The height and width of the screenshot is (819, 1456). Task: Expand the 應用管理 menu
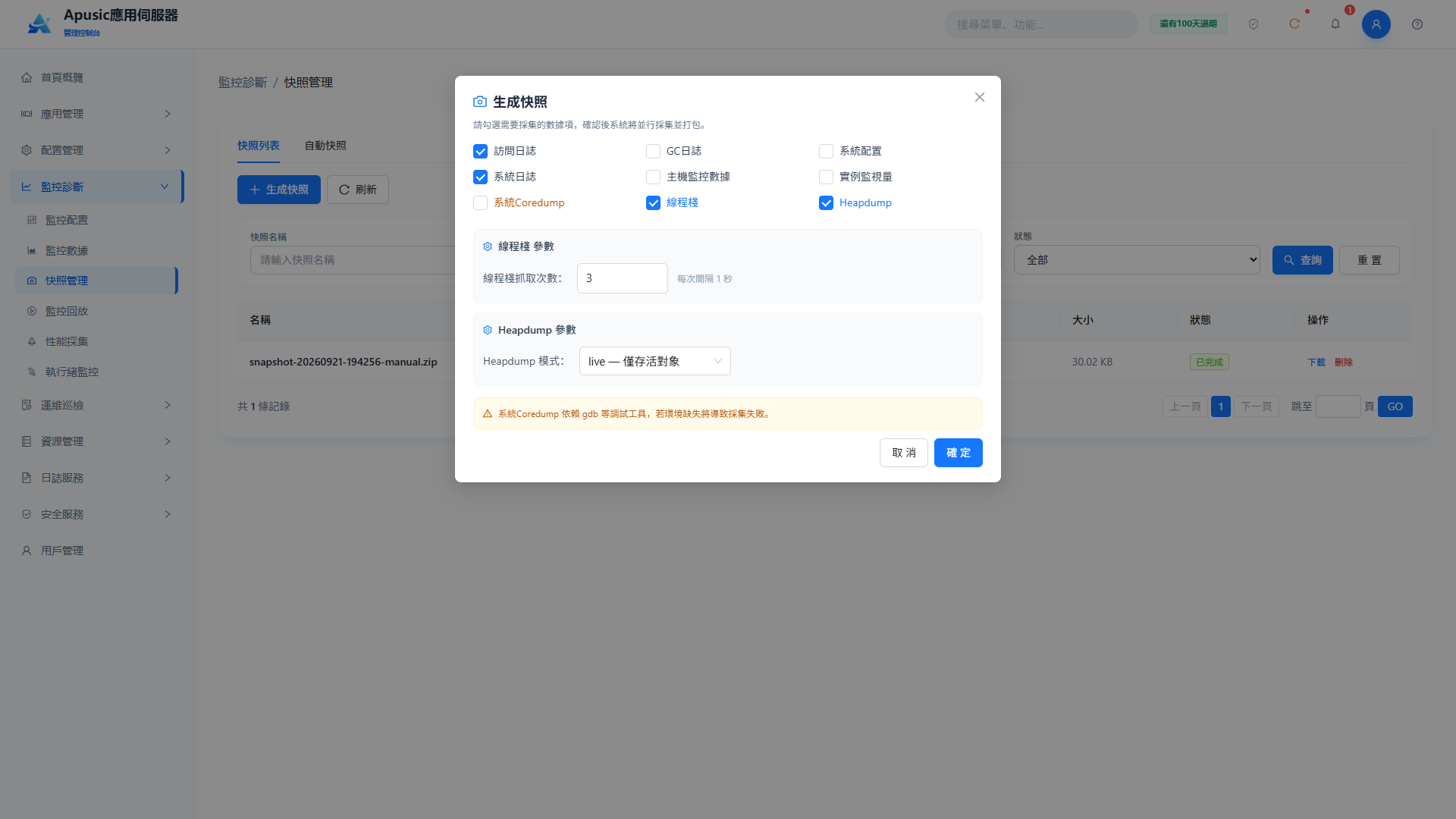[x=96, y=114]
